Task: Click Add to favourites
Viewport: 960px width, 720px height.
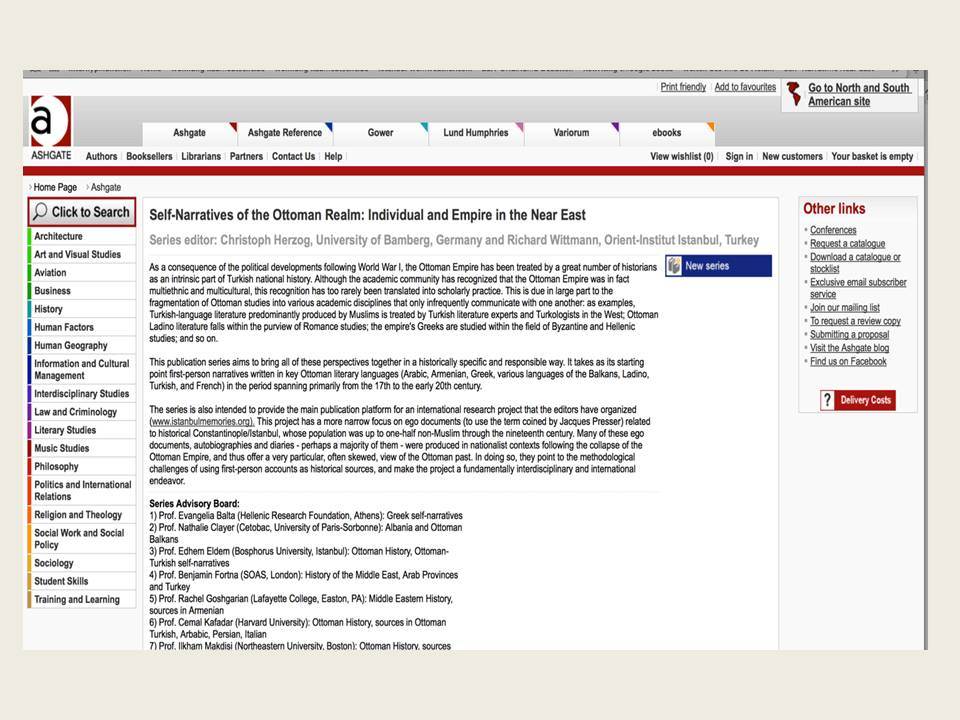Action: (745, 87)
